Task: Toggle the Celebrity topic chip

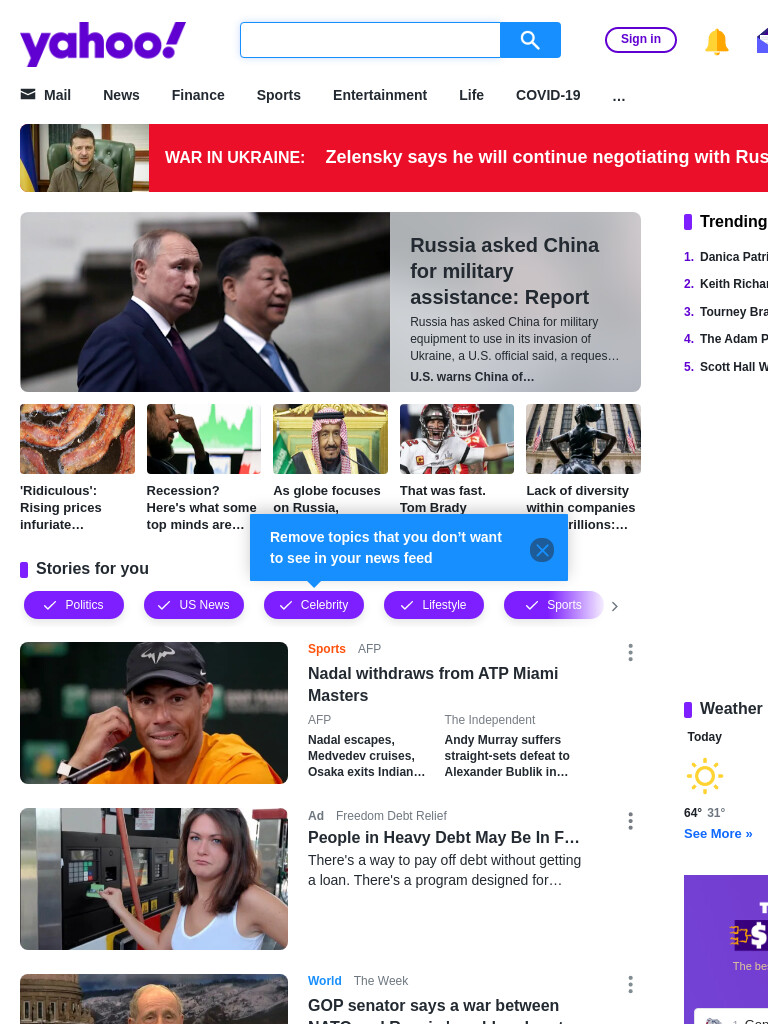Action: click(313, 605)
